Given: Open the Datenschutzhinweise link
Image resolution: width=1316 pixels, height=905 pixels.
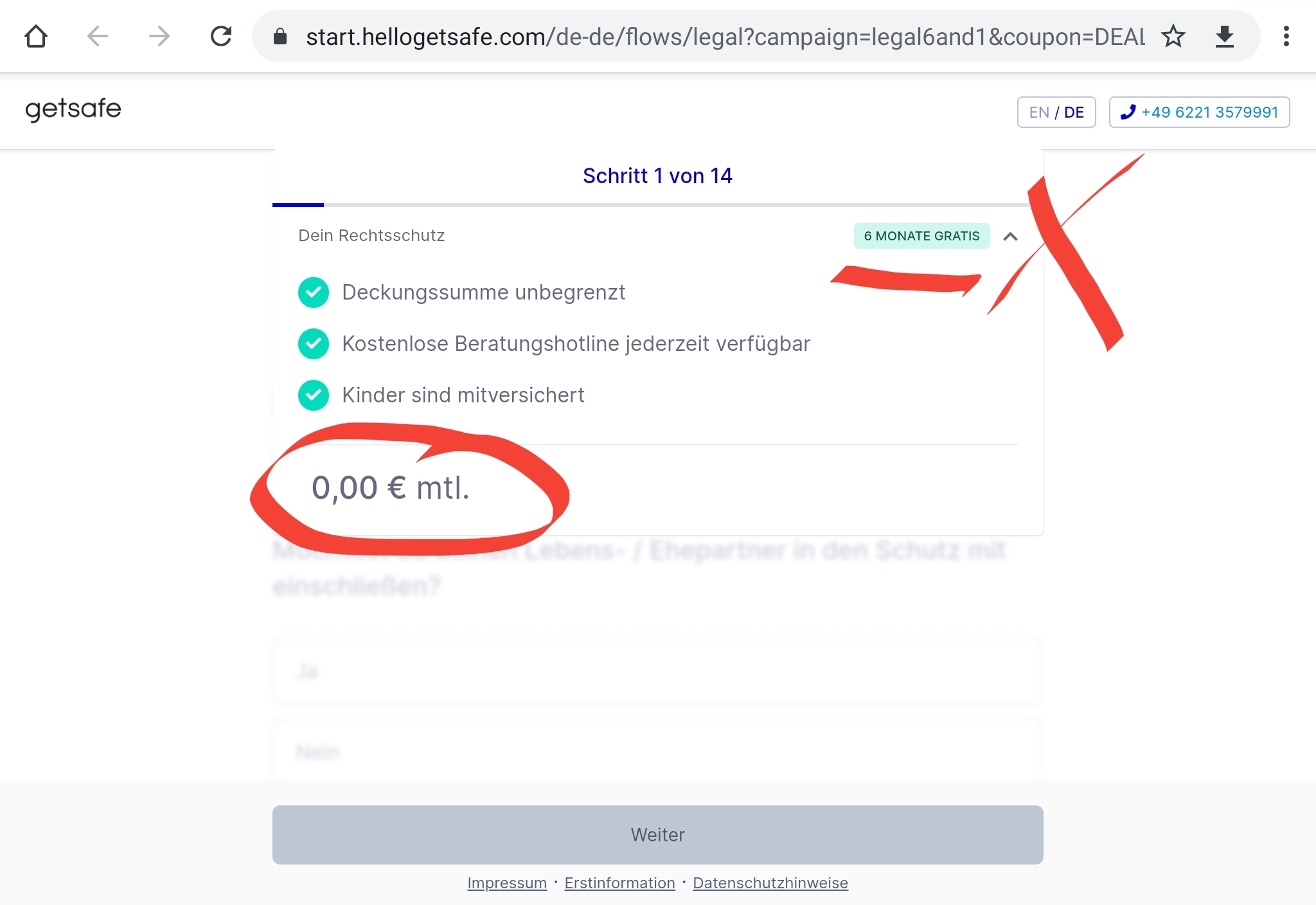Looking at the screenshot, I should 770,883.
